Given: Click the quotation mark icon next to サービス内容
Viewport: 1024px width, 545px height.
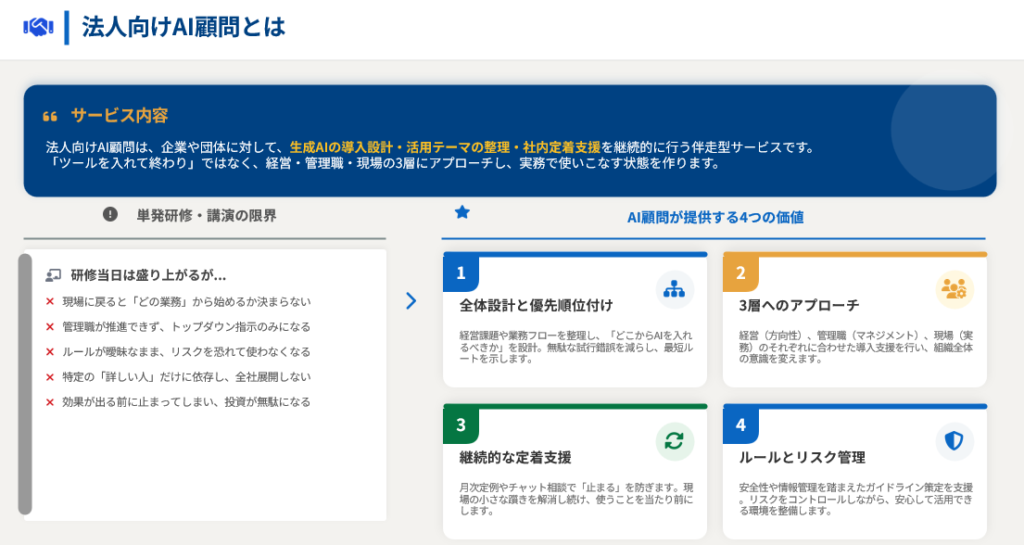Looking at the screenshot, I should (50, 116).
